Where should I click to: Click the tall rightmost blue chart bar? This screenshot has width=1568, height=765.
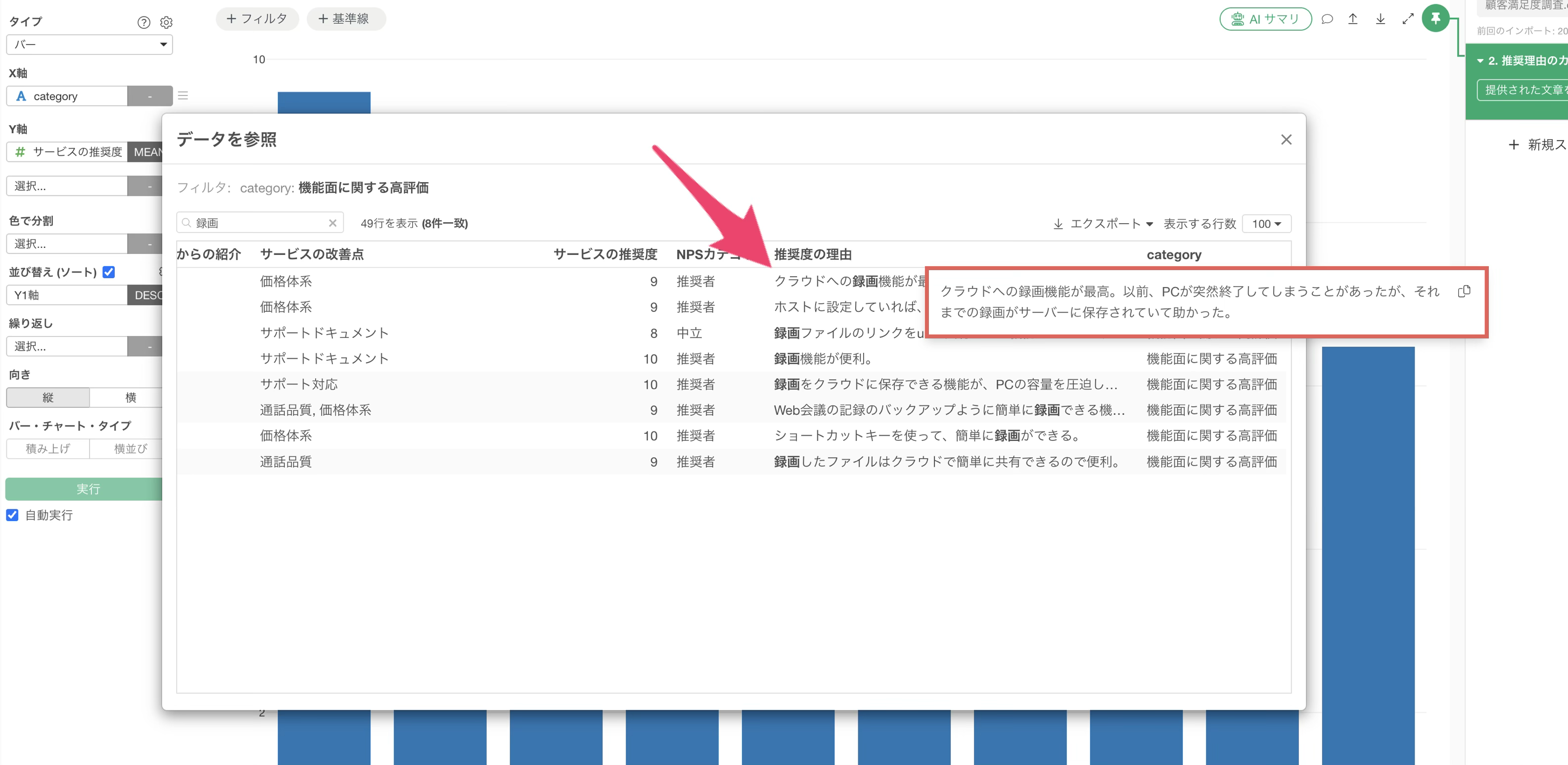(x=1368, y=555)
